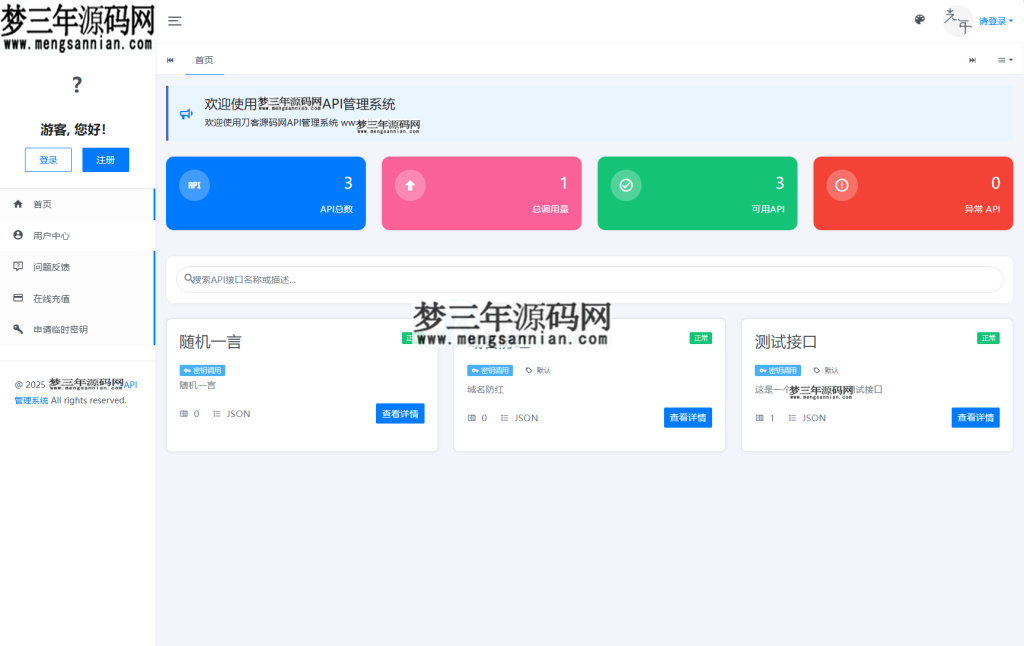Click the key icon beside 申请临时密钥

pyautogui.click(x=18, y=329)
